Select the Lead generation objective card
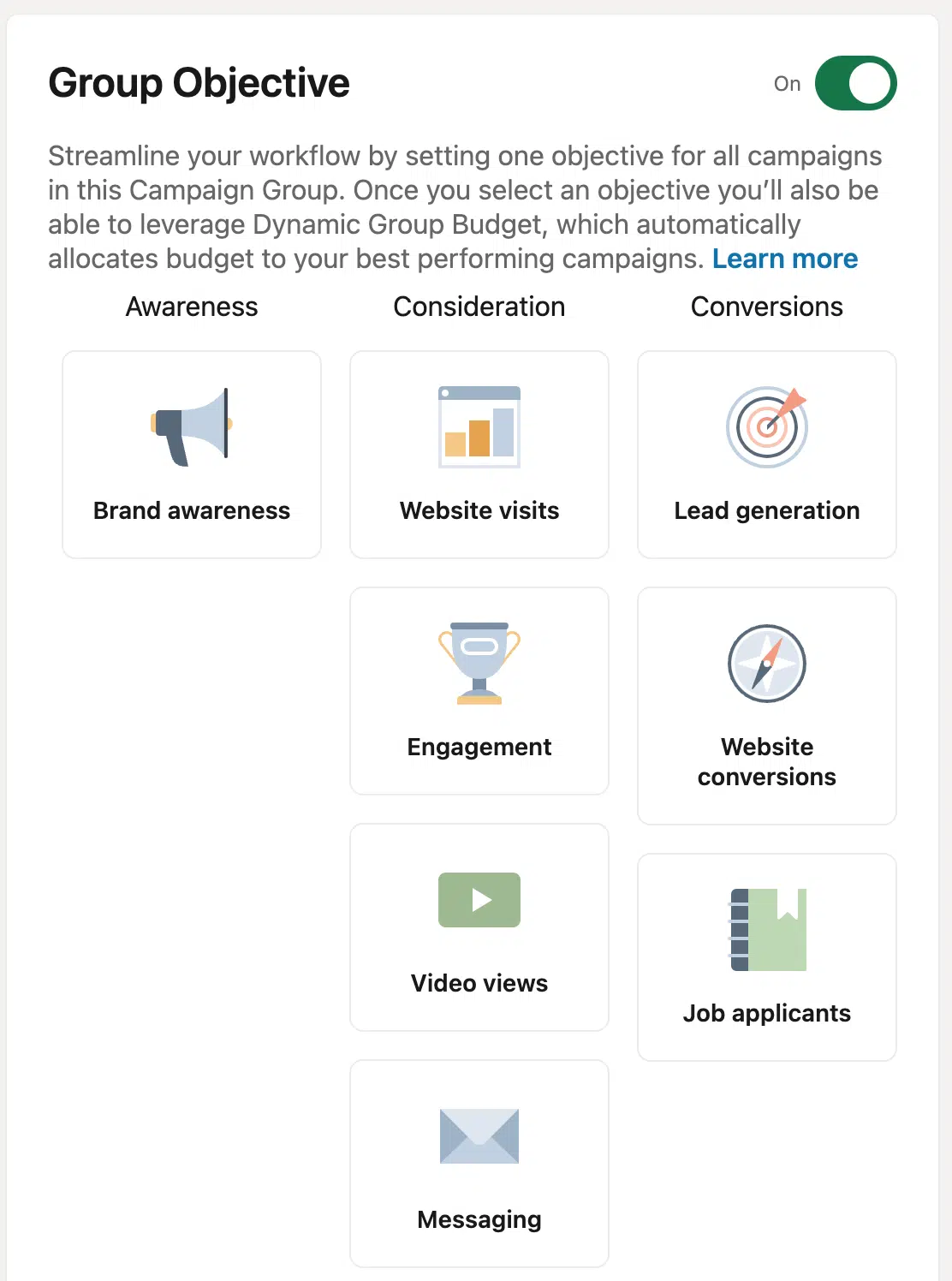The height and width of the screenshot is (1281, 952). 766,454
